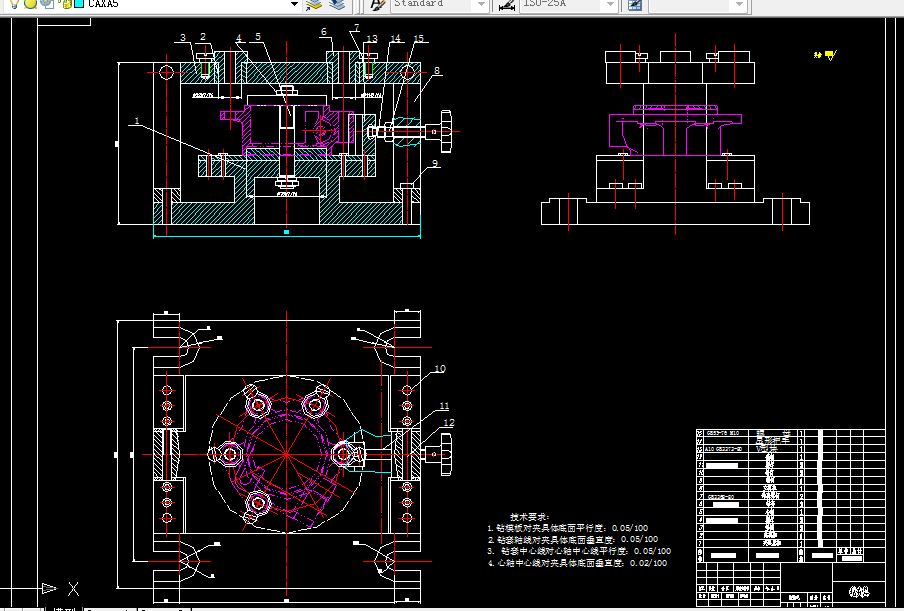
Task: Click the UCS icon X axis label
Action: (x=73, y=589)
